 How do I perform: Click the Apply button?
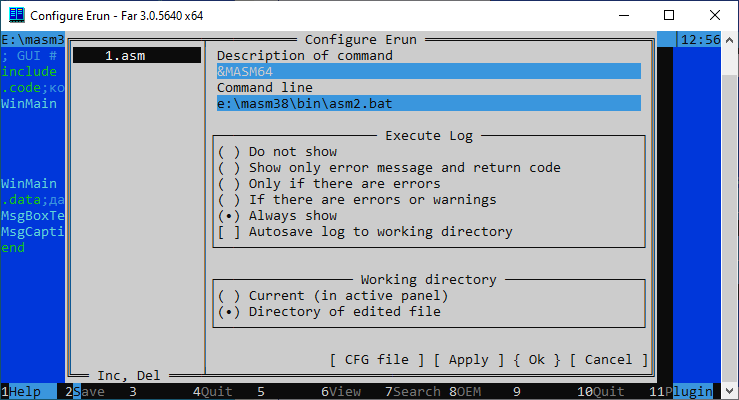click(x=469, y=360)
